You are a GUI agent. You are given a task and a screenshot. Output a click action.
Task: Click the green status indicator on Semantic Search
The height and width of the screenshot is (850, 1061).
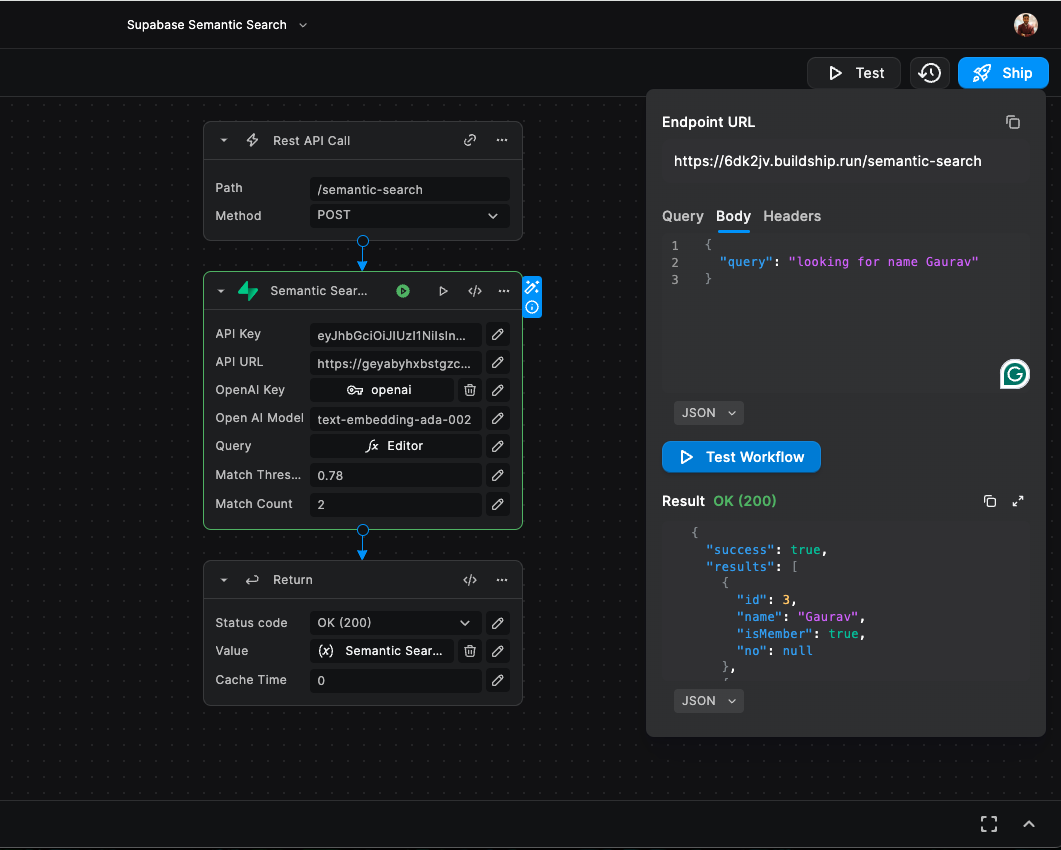coord(402,291)
